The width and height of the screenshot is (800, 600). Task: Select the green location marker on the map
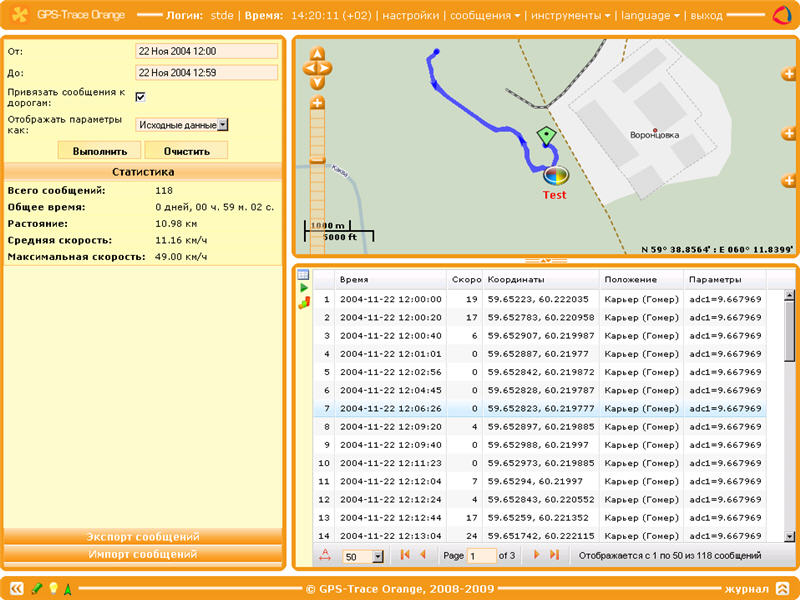pos(546,137)
